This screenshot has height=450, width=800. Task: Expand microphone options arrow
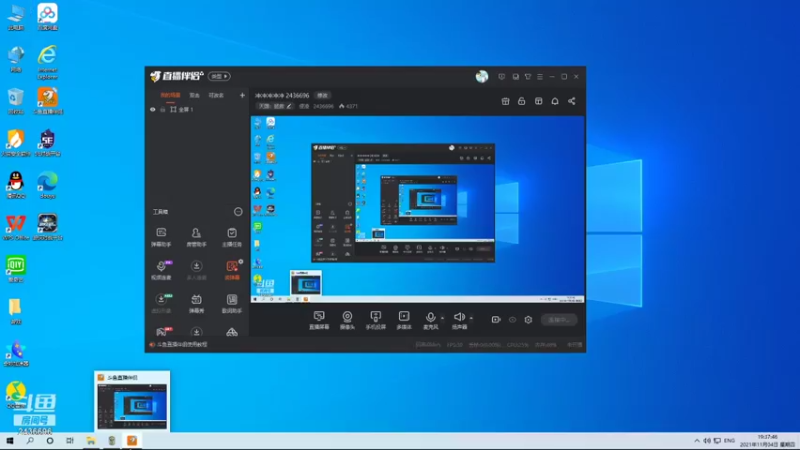click(442, 318)
